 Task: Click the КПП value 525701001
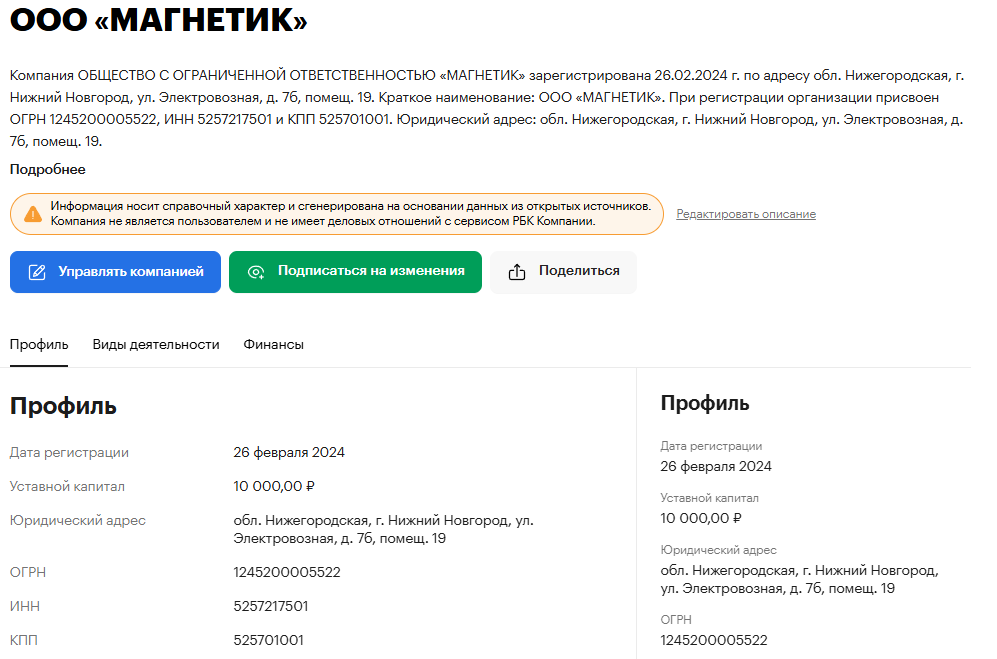click(269, 640)
